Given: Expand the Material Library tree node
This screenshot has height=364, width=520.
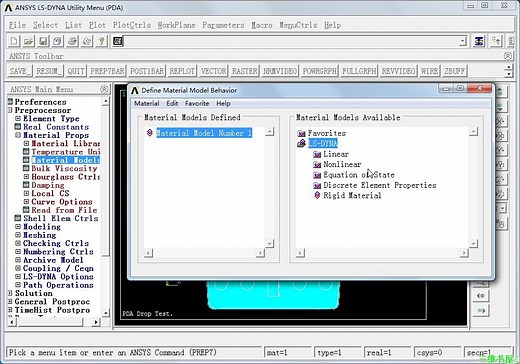Looking at the screenshot, I should click(x=26, y=144).
